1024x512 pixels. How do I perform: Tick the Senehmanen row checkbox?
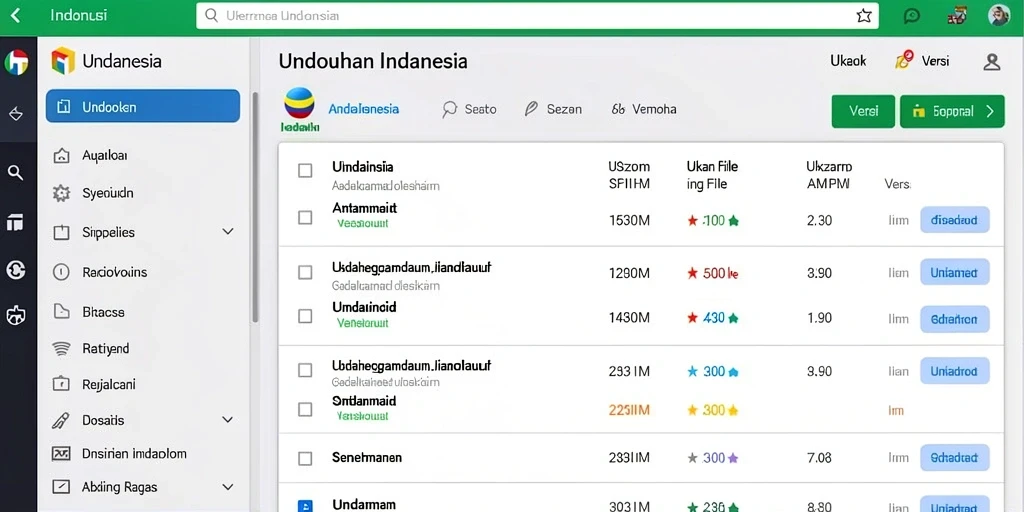pos(305,458)
